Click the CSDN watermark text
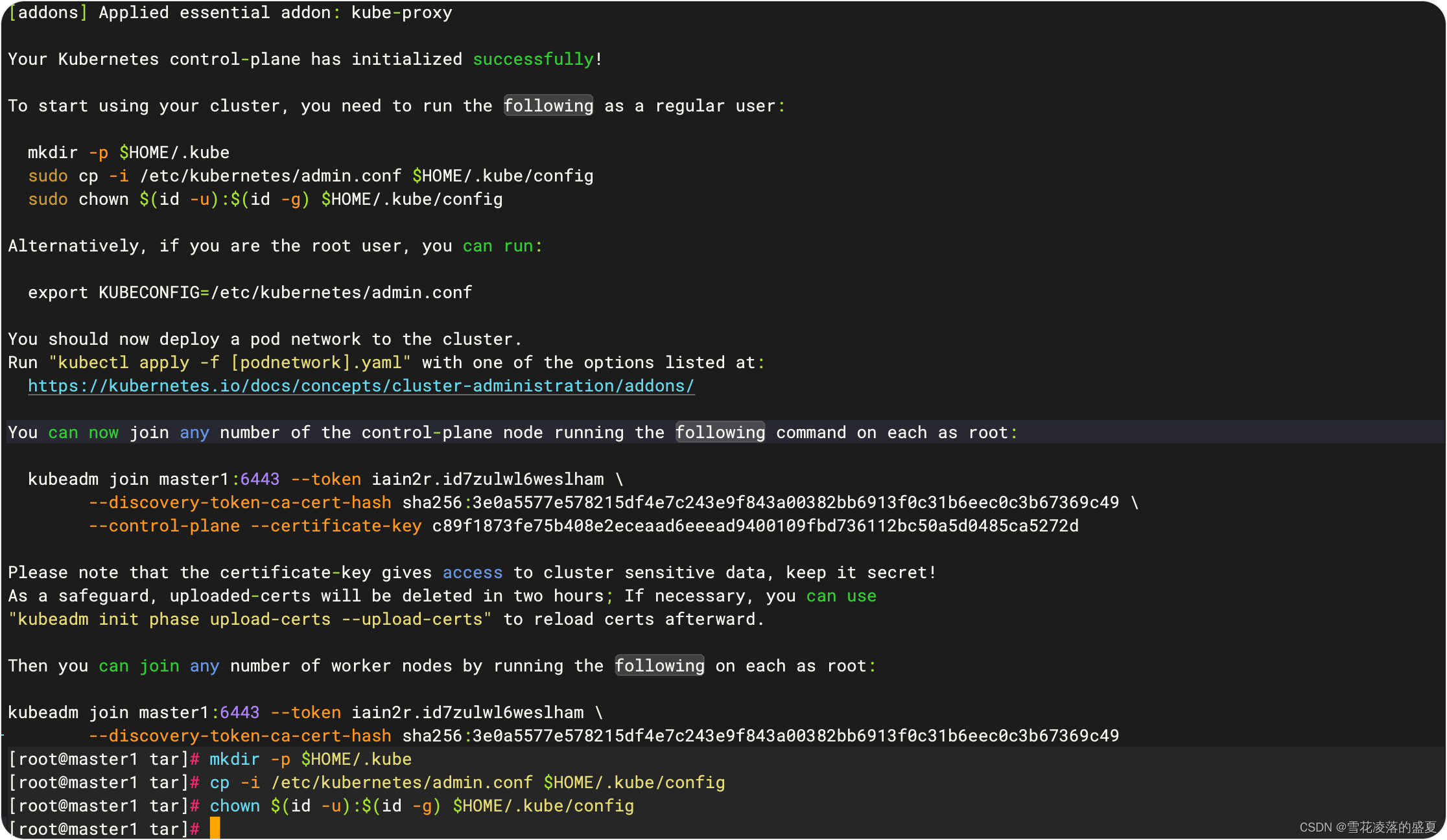 click(1368, 828)
